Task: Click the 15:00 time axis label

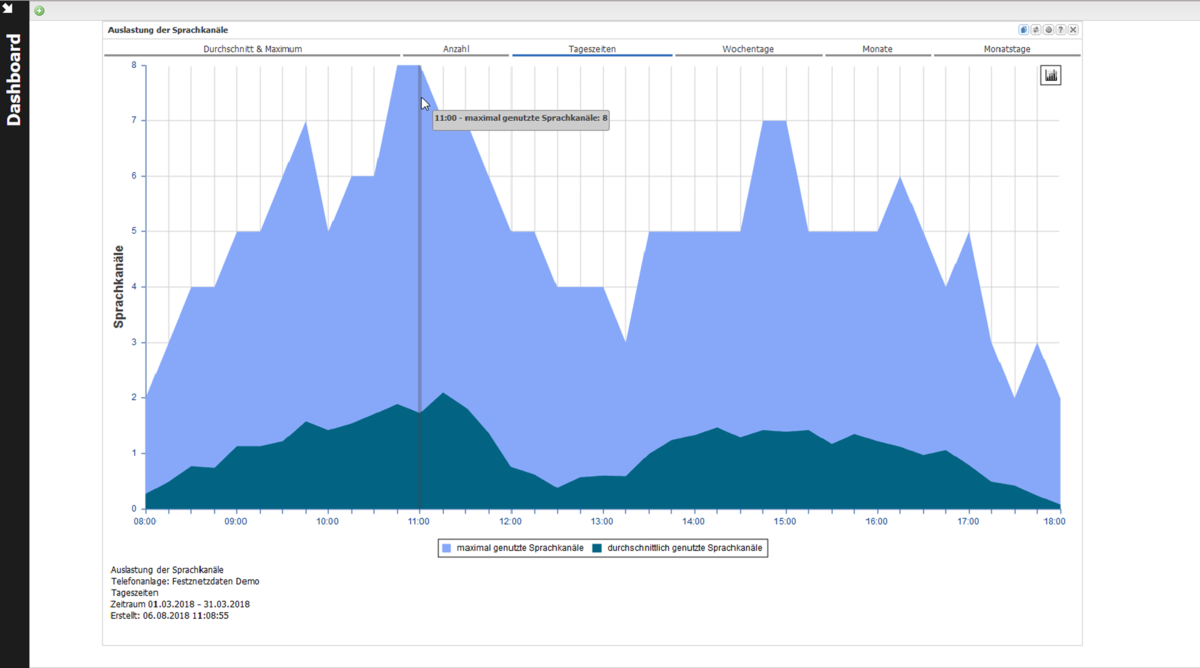Action: (784, 521)
